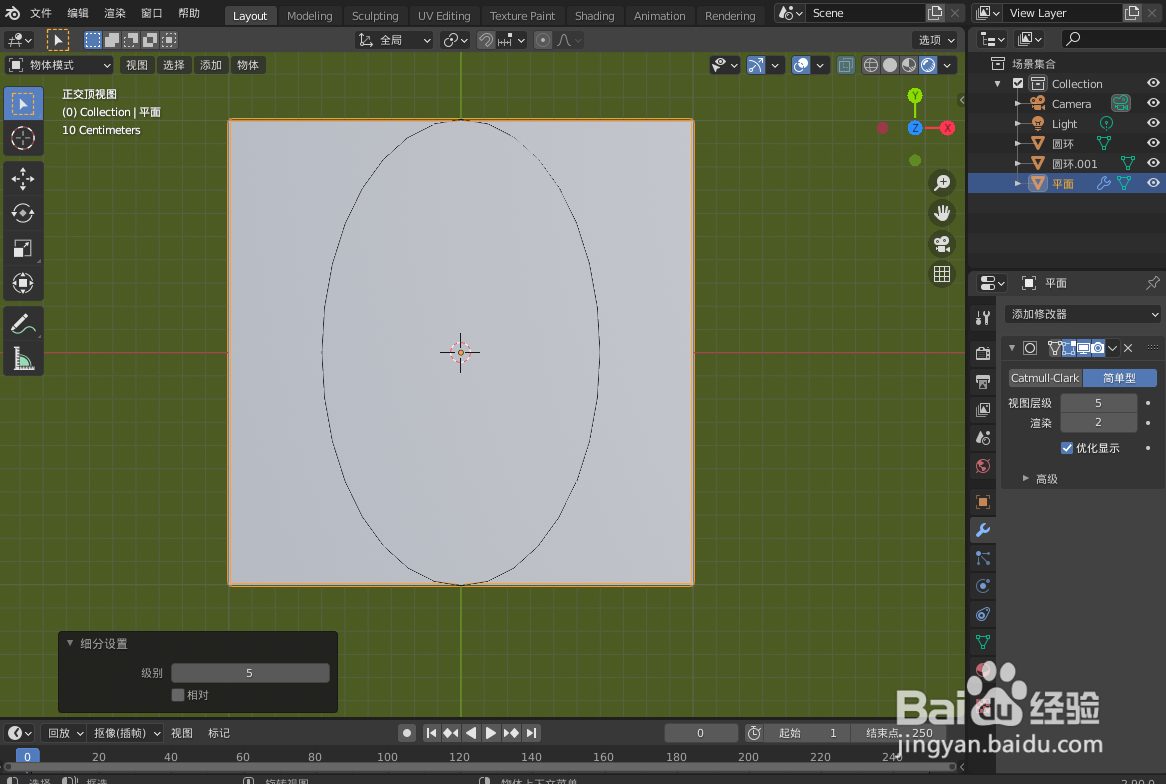Select the Measure tool
Viewport: 1166px width, 784px height.
24,357
